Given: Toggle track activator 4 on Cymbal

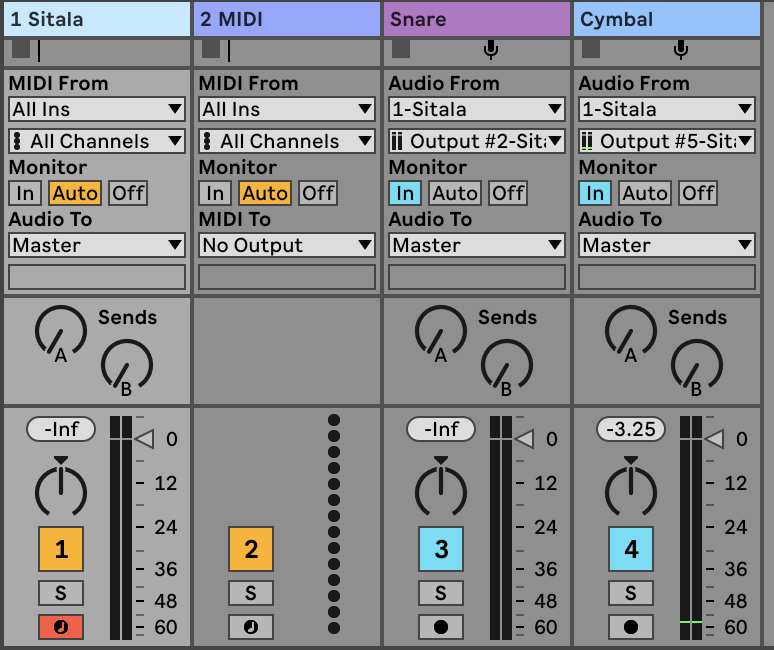Looking at the screenshot, I should [x=631, y=549].
